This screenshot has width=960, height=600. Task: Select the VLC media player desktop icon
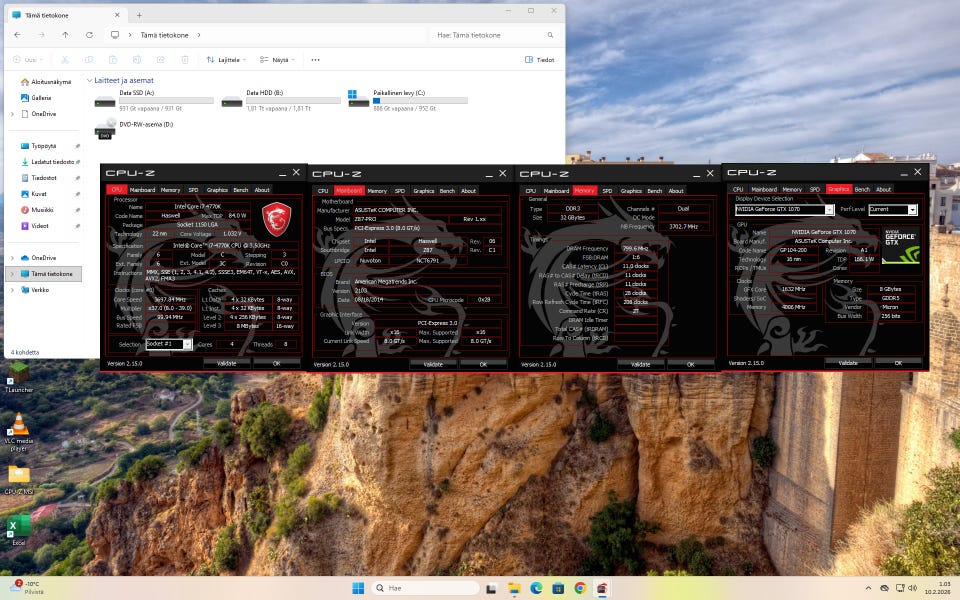[18, 431]
